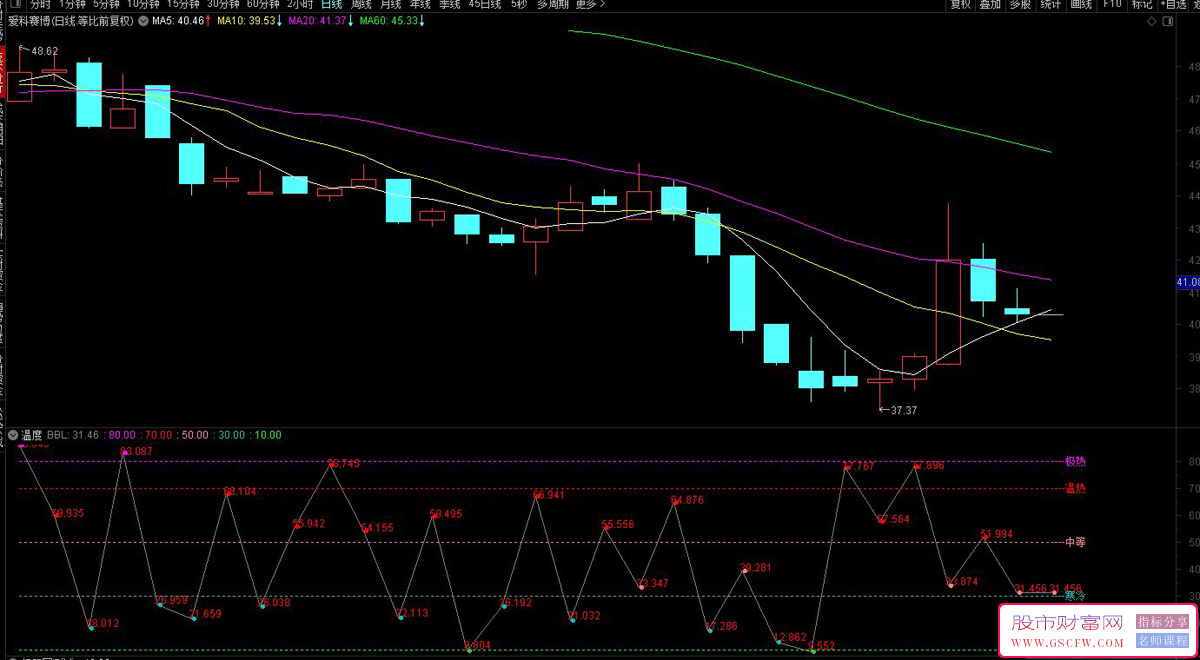Viewport: 1200px width, 660px height.
Task: Click the 48.62 high price label
Action: 44,51
